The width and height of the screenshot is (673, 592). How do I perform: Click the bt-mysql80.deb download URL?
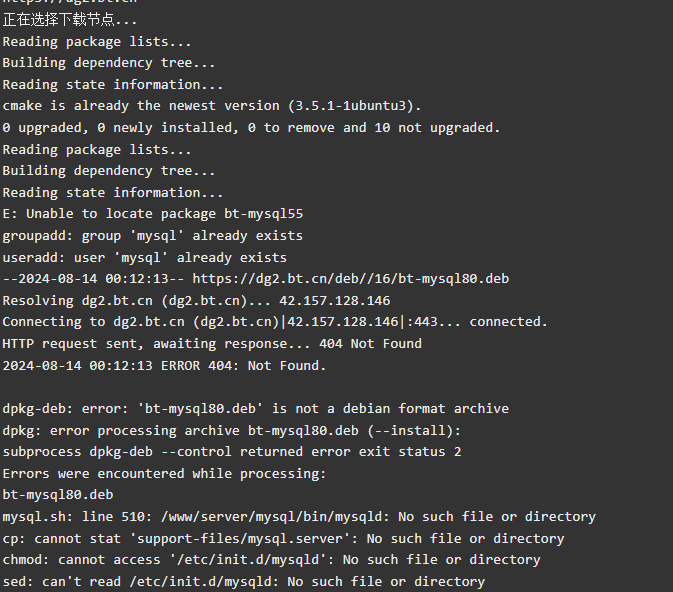click(350, 279)
